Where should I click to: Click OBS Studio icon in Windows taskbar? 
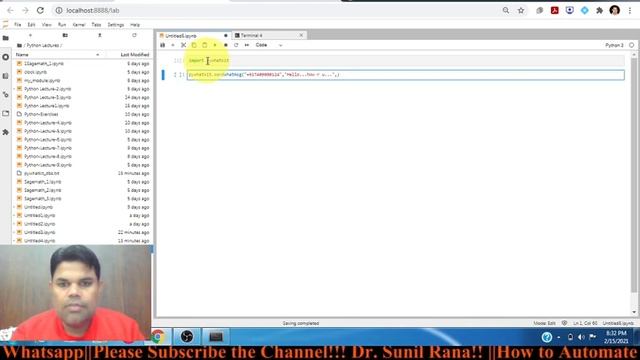(187, 337)
